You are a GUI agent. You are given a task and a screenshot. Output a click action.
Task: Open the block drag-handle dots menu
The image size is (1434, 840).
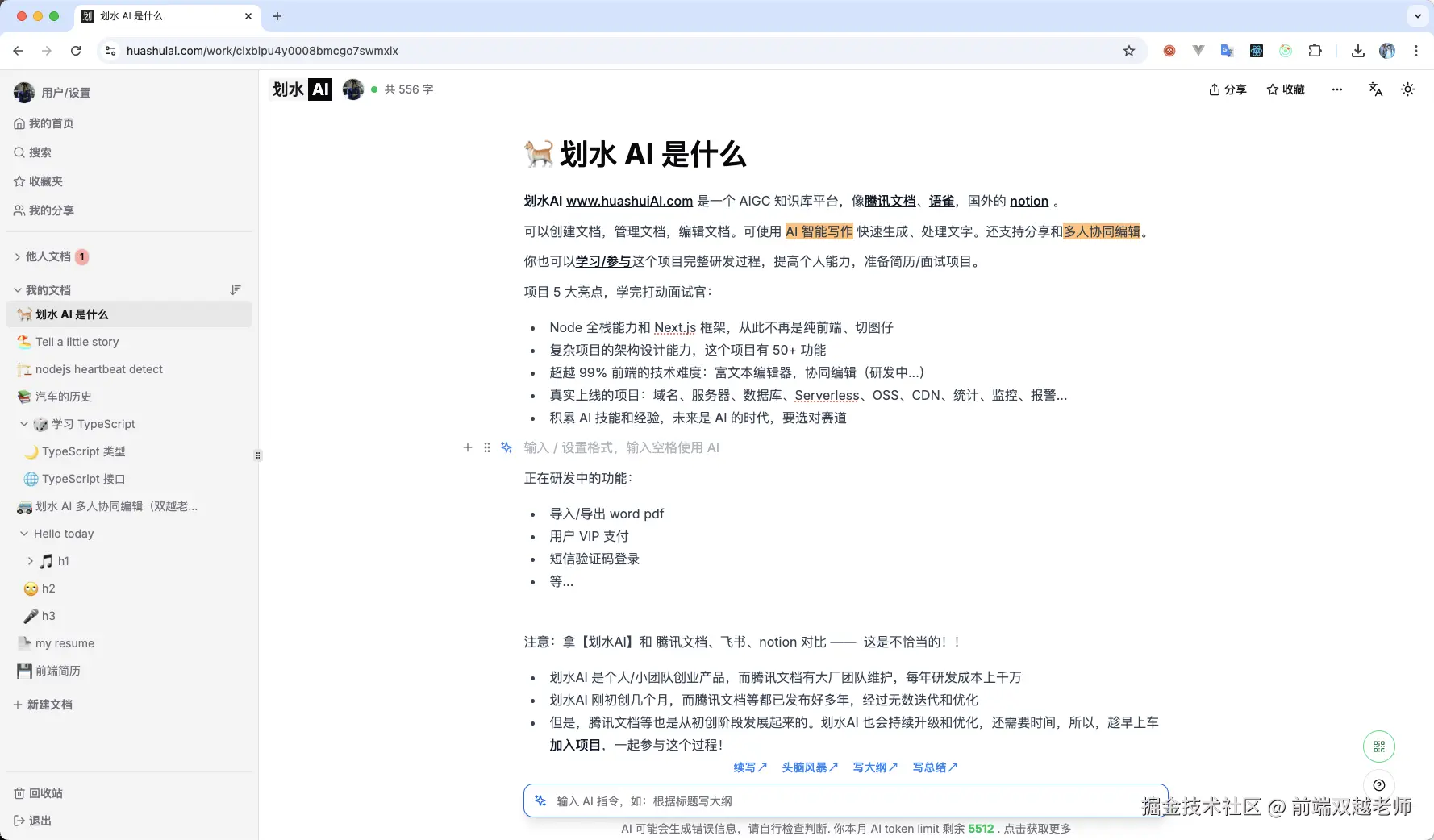coord(486,447)
